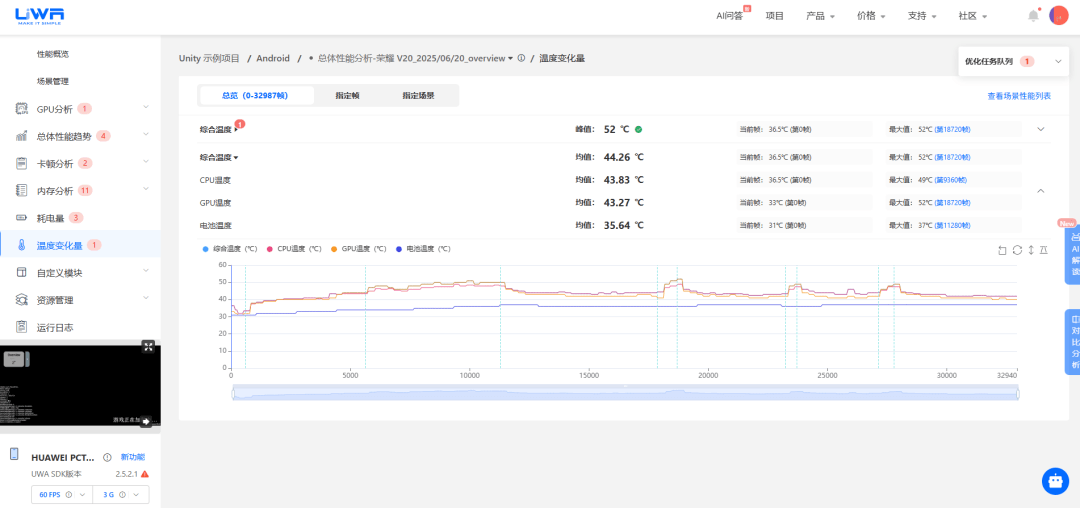The width and height of the screenshot is (1080, 508).
Task: Open the 对比分析 side tab
Action: click(1073, 342)
